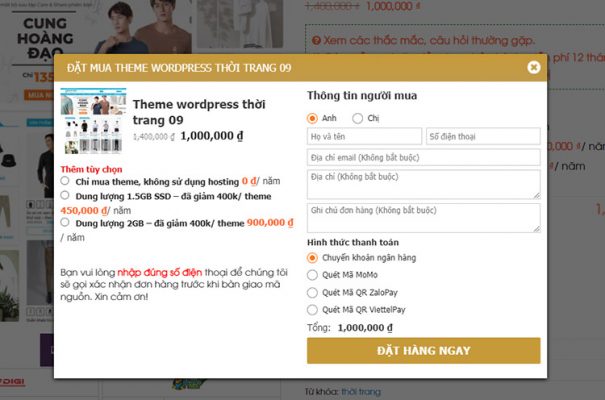Focus the email address input field
Screen dimensions: 605x400
tap(423, 157)
